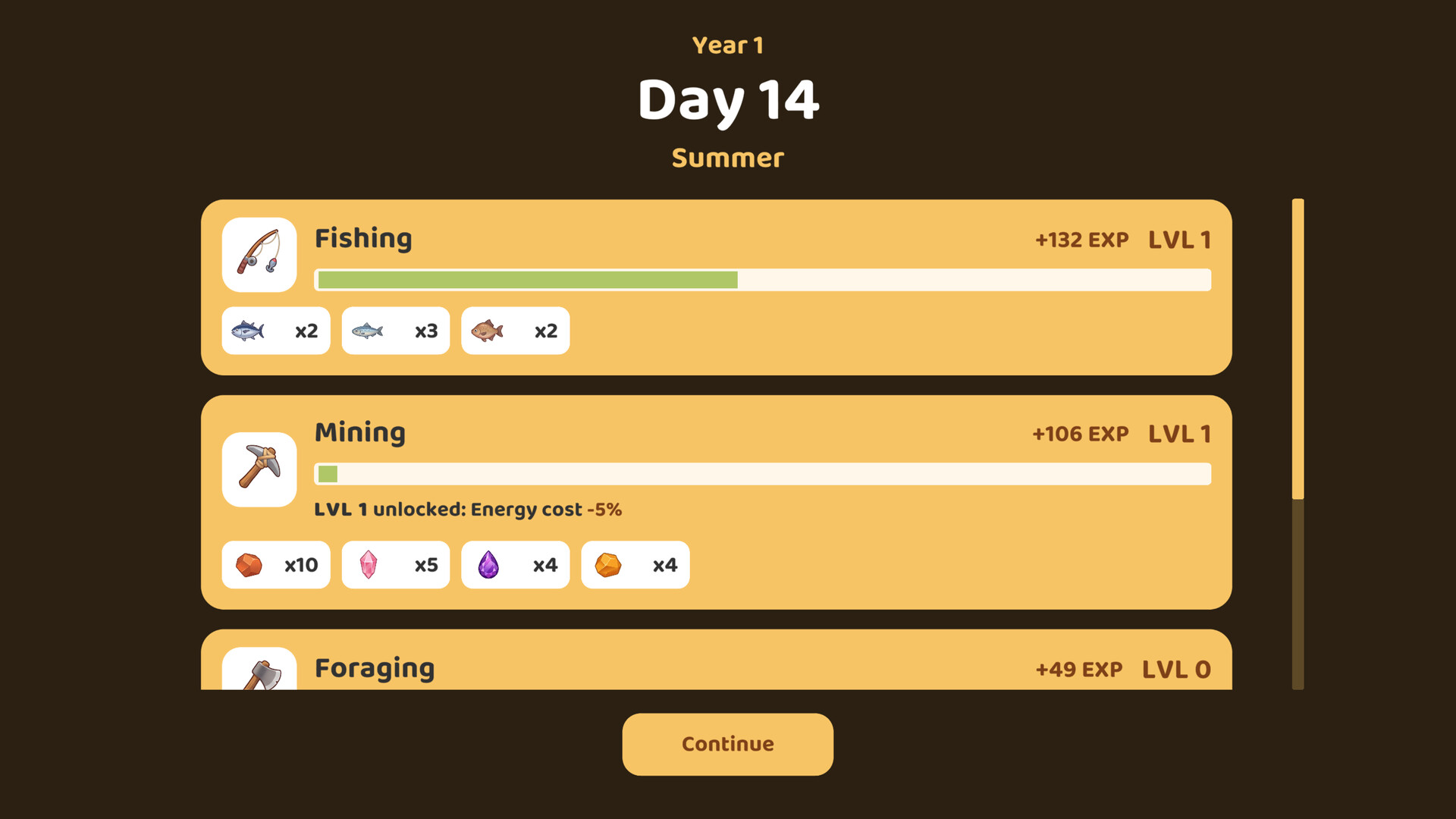The height and width of the screenshot is (819, 1456).
Task: Click the Fishing rod skill icon
Action: click(259, 255)
